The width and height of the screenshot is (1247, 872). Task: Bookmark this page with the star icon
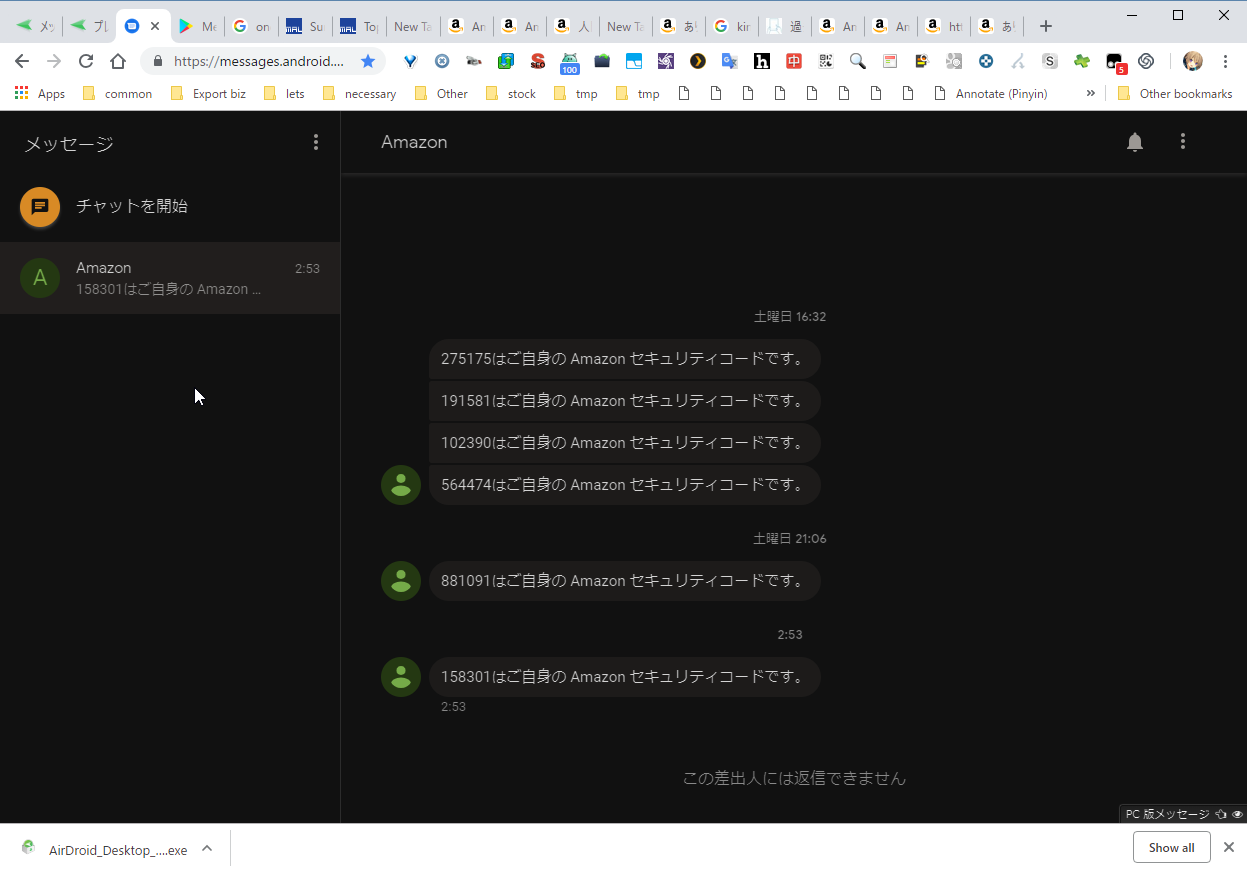(368, 61)
